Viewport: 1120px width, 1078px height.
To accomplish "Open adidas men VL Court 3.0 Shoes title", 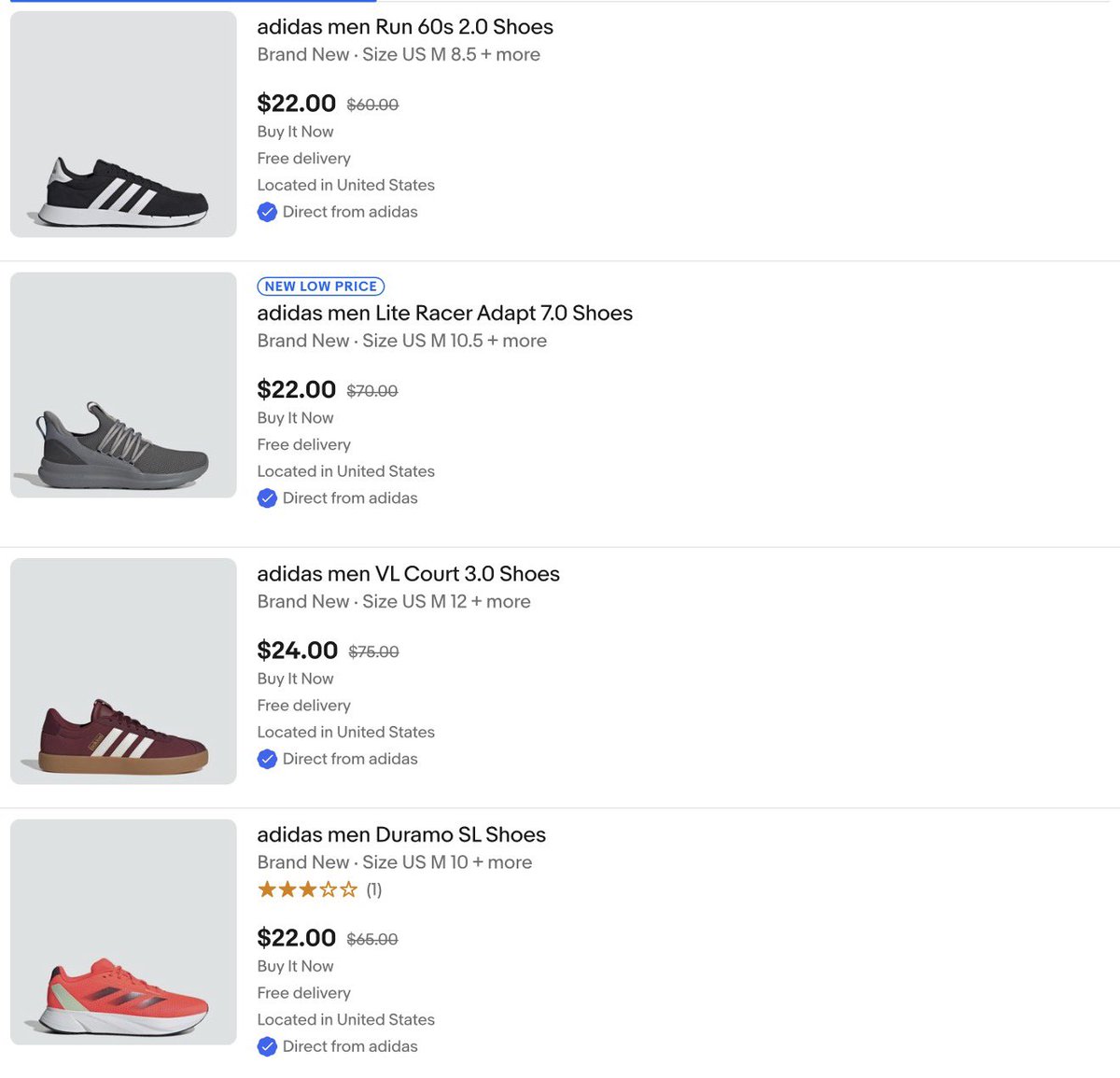I will tap(409, 574).
